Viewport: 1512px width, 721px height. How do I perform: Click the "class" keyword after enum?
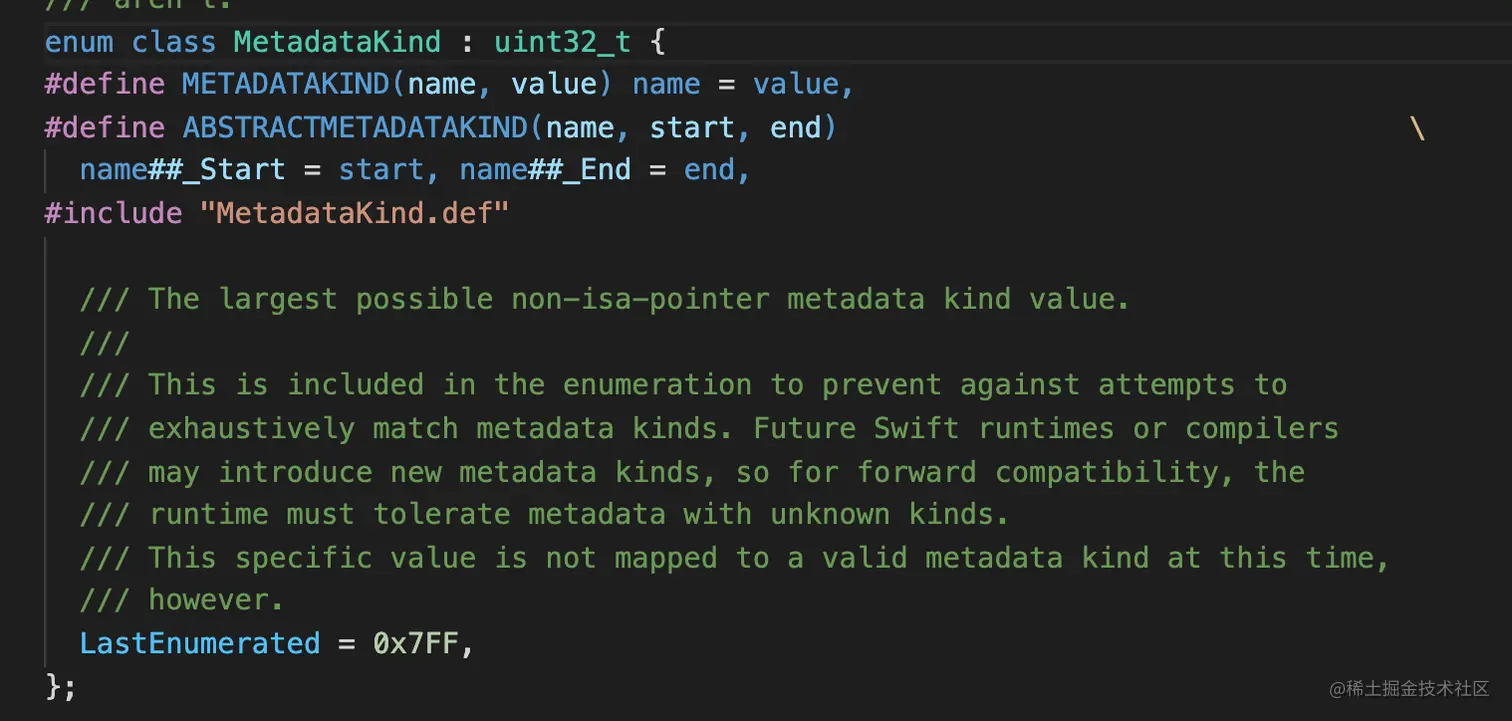point(173,41)
